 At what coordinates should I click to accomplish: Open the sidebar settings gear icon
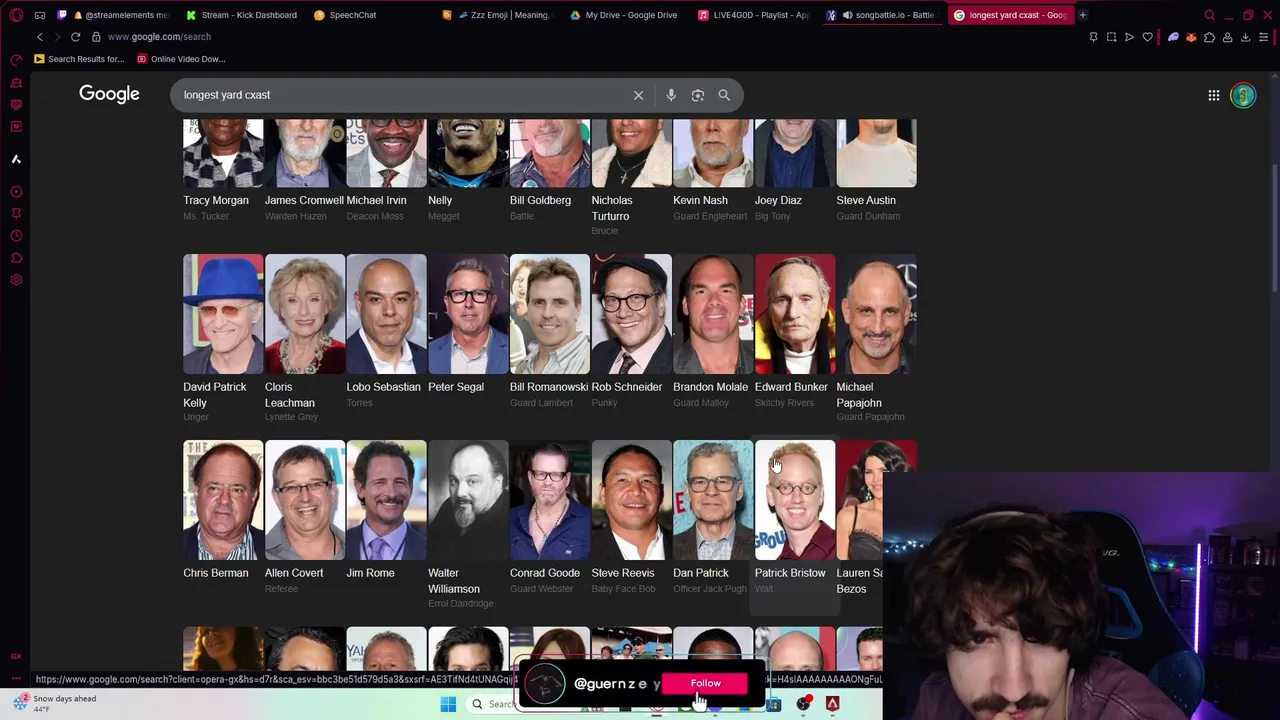click(16, 280)
